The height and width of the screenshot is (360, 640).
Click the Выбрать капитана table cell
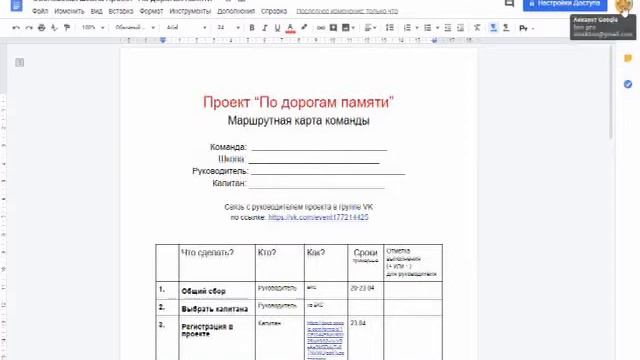coord(217,308)
